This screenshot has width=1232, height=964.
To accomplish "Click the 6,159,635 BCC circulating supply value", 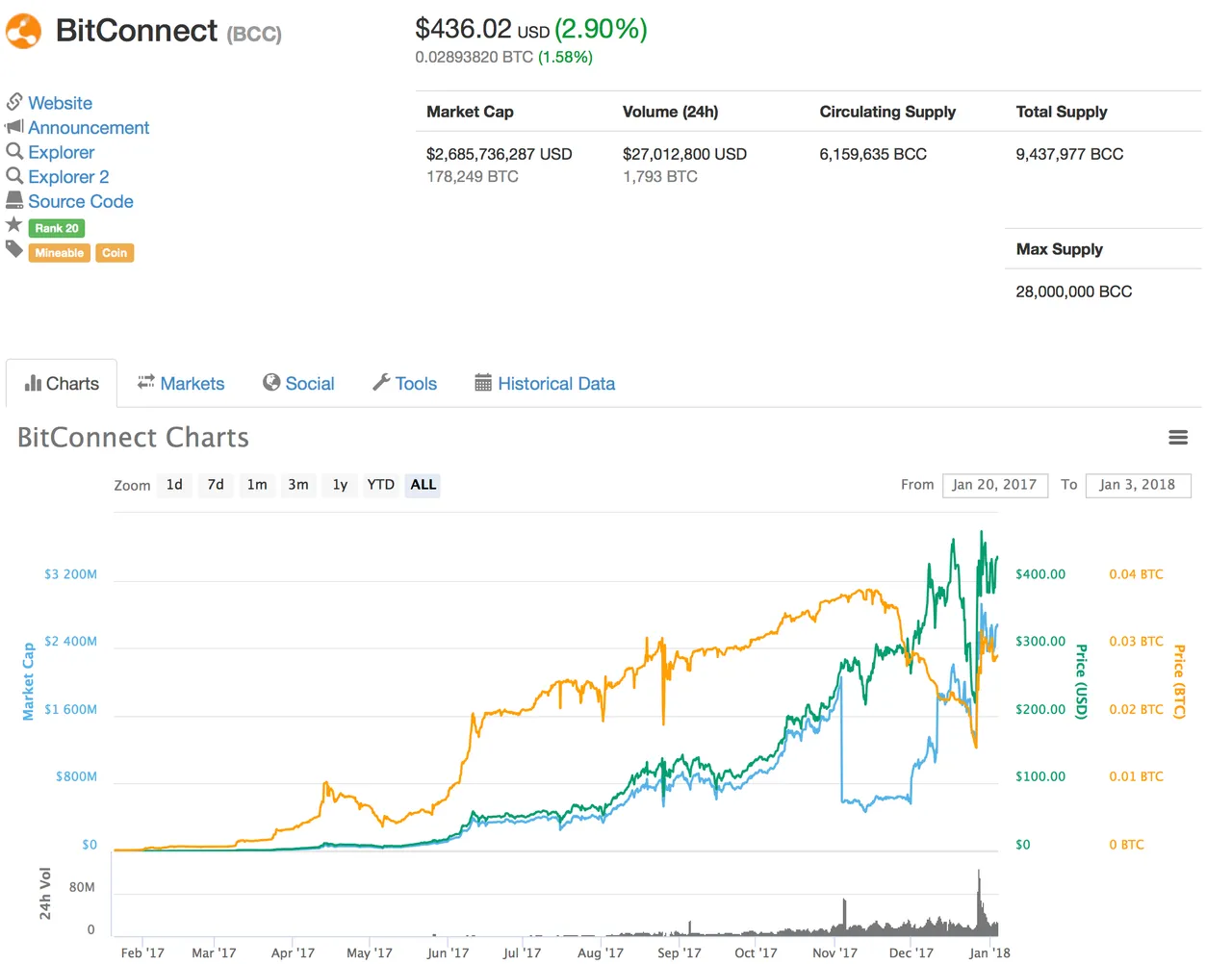I will pyautogui.click(x=873, y=154).
